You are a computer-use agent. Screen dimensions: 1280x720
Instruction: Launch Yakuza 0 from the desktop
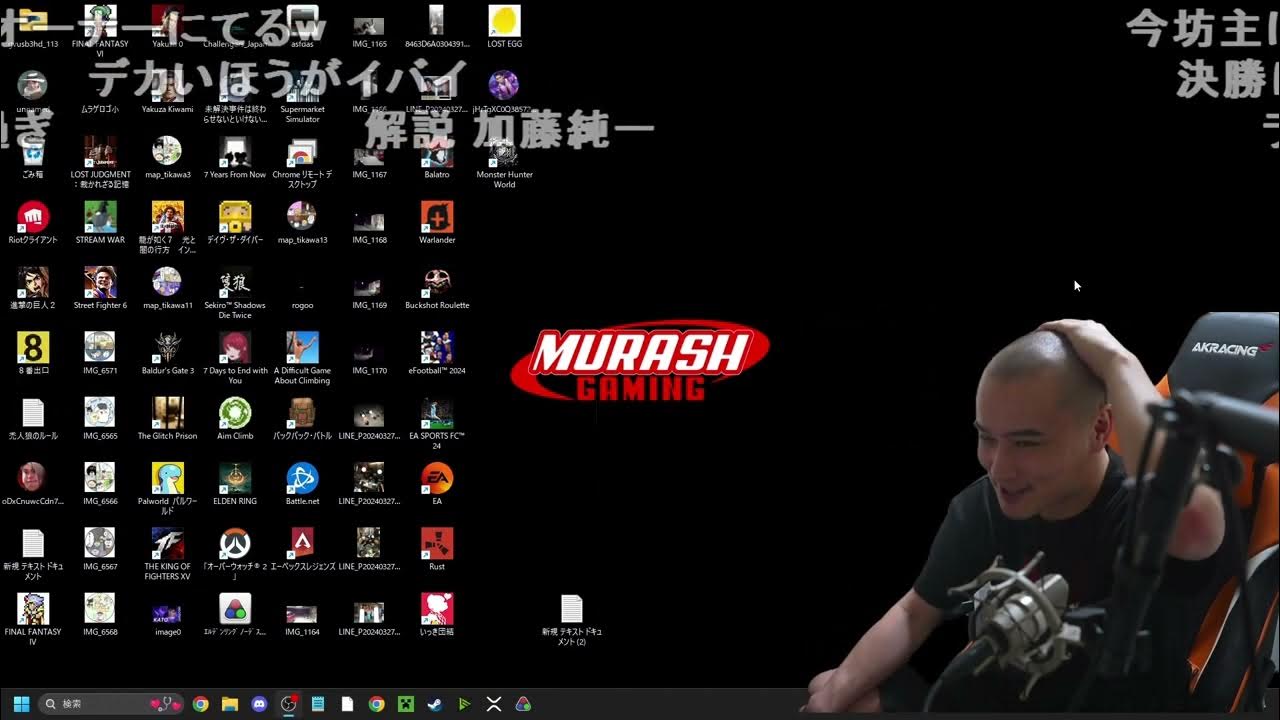[167, 26]
